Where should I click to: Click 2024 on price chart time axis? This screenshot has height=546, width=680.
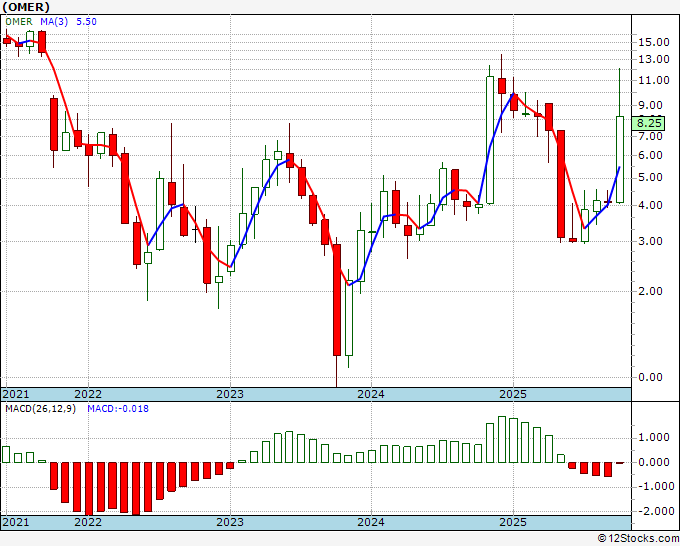[371, 394]
